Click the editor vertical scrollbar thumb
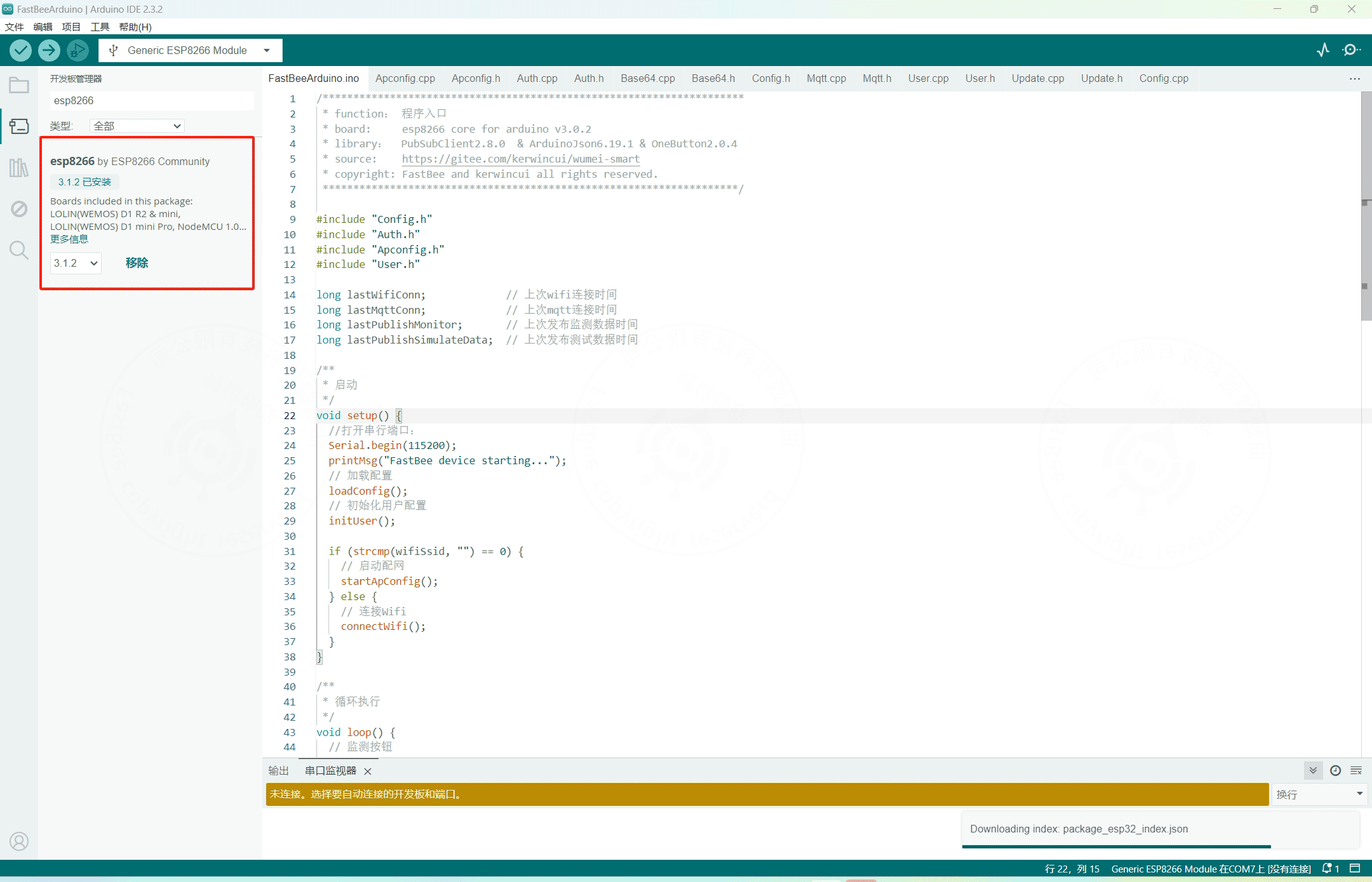This screenshot has width=1372, height=882. (x=1366, y=206)
